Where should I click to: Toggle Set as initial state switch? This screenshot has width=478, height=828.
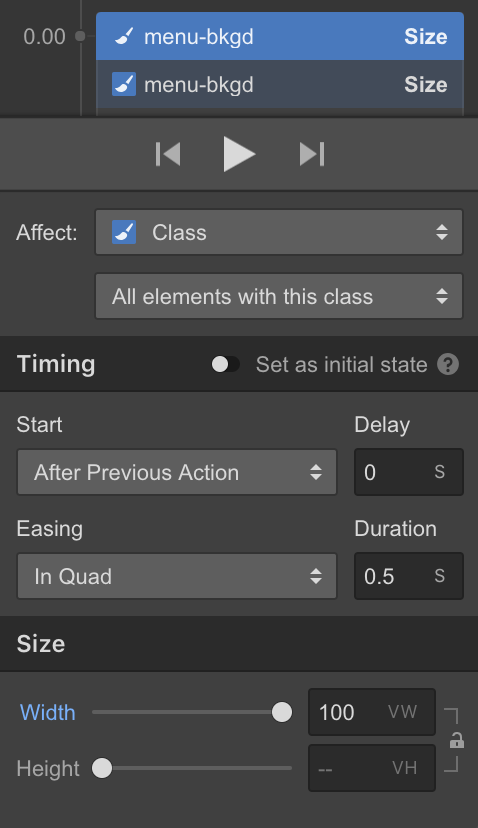(x=226, y=364)
